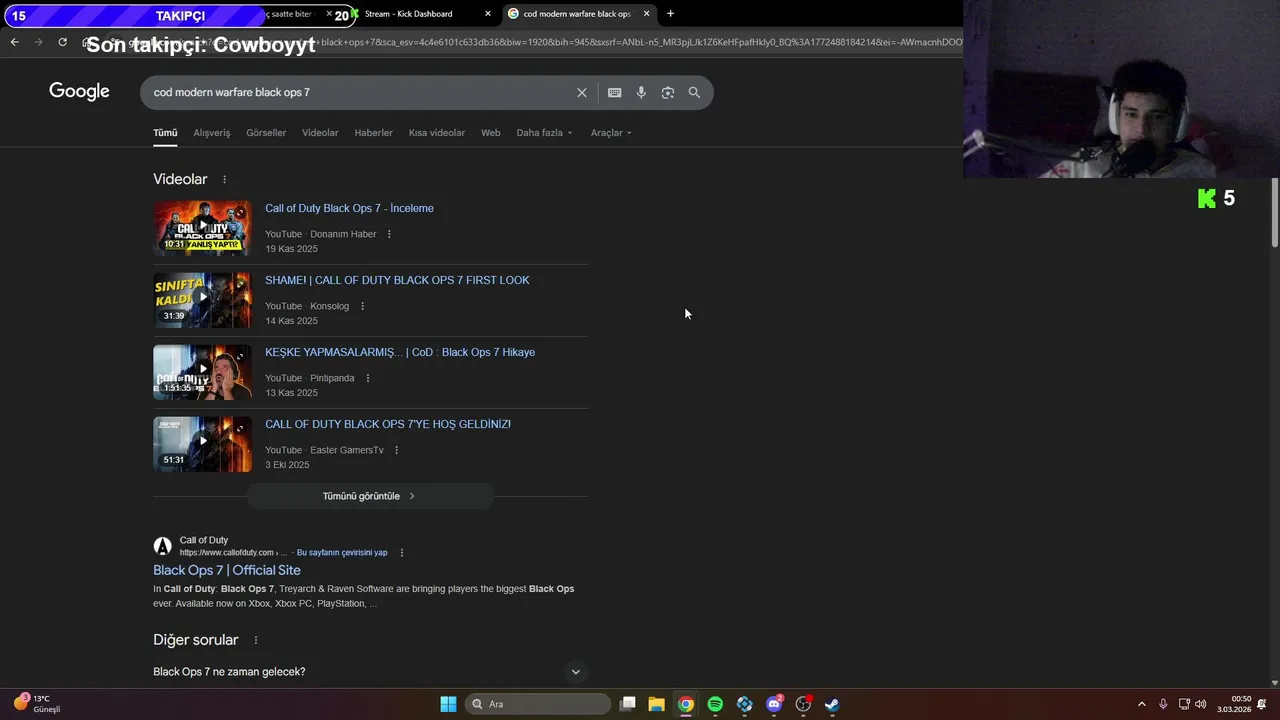Expand the Daha fazla dropdown

[545, 133]
